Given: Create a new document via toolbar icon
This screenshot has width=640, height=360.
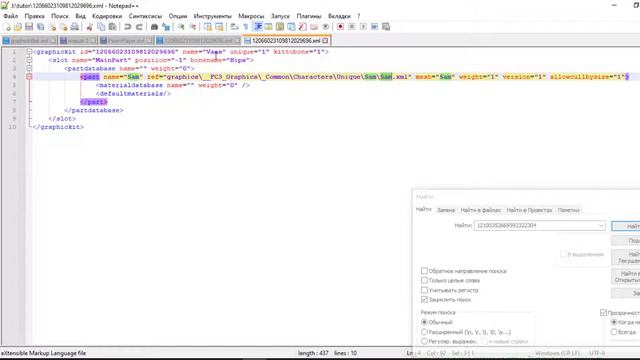Looking at the screenshot, I should tap(7, 27).
